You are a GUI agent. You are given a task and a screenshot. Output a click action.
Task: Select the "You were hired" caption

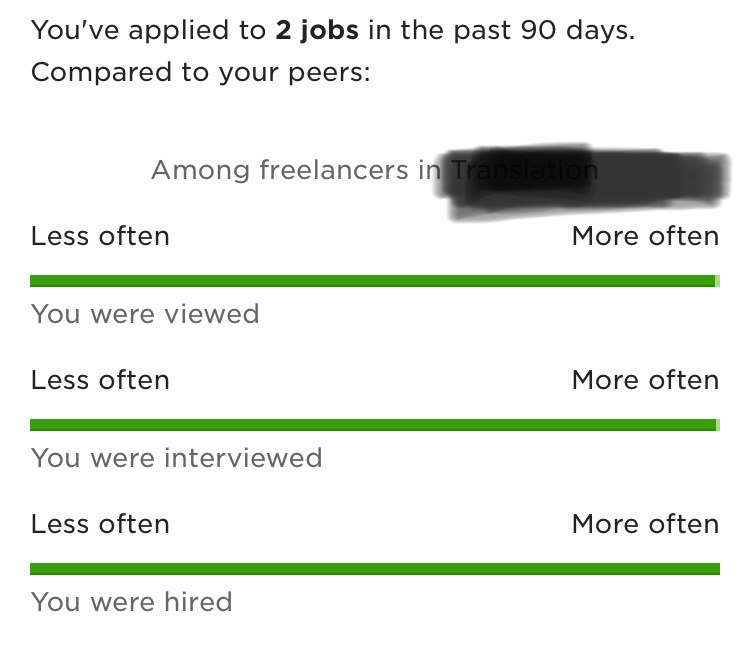coord(132,602)
